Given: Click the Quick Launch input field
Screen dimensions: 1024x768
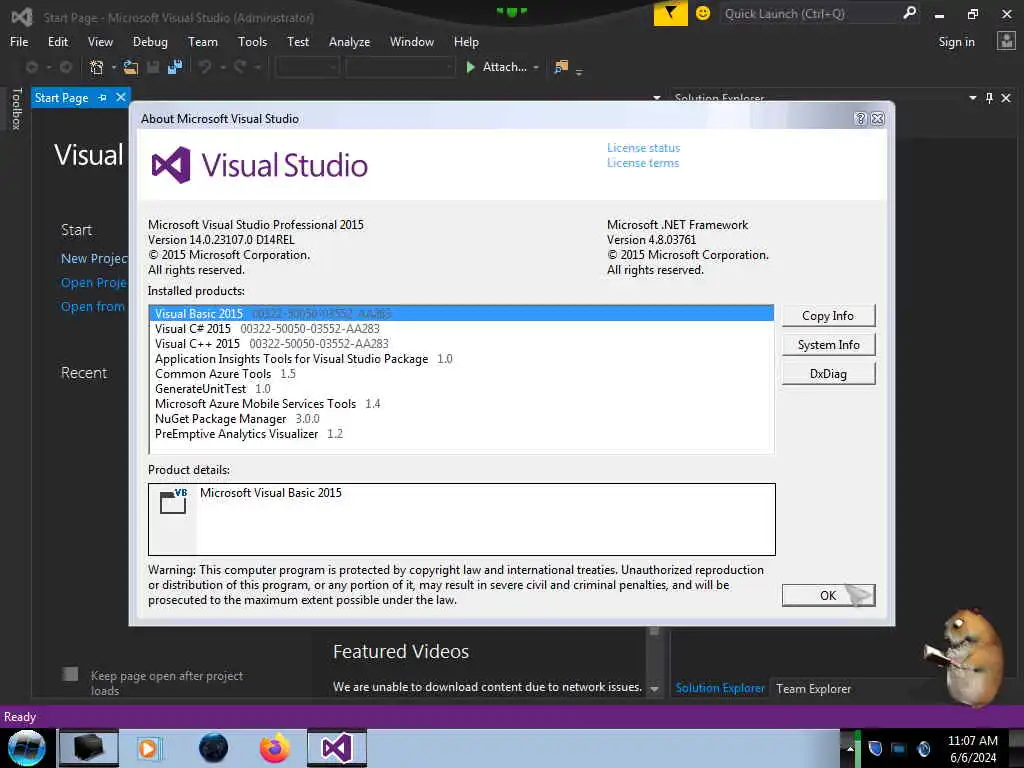Looking at the screenshot, I should tap(810, 13).
